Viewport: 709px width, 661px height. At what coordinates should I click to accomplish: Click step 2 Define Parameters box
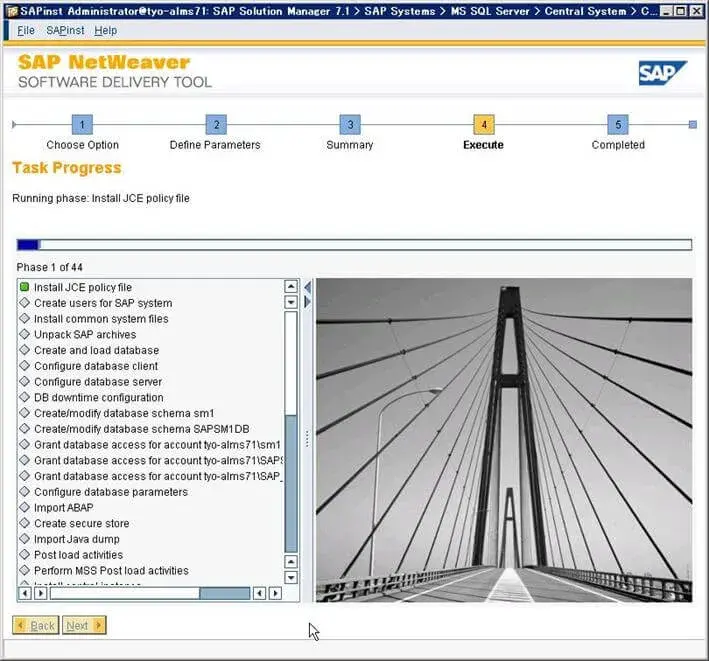pyautogui.click(x=216, y=124)
